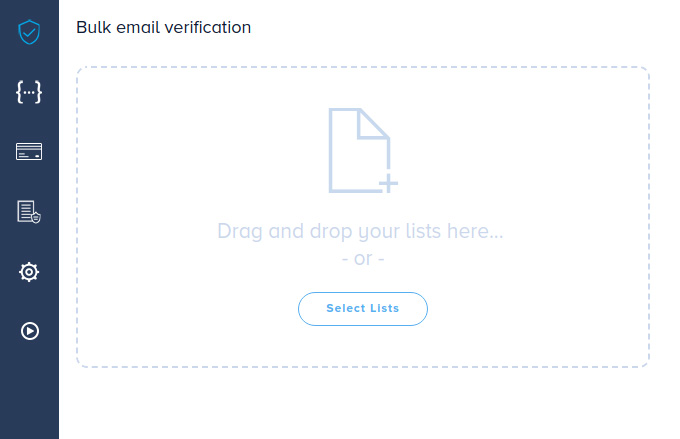
Task: Click the folded corner of the file icon
Action: (x=374, y=124)
